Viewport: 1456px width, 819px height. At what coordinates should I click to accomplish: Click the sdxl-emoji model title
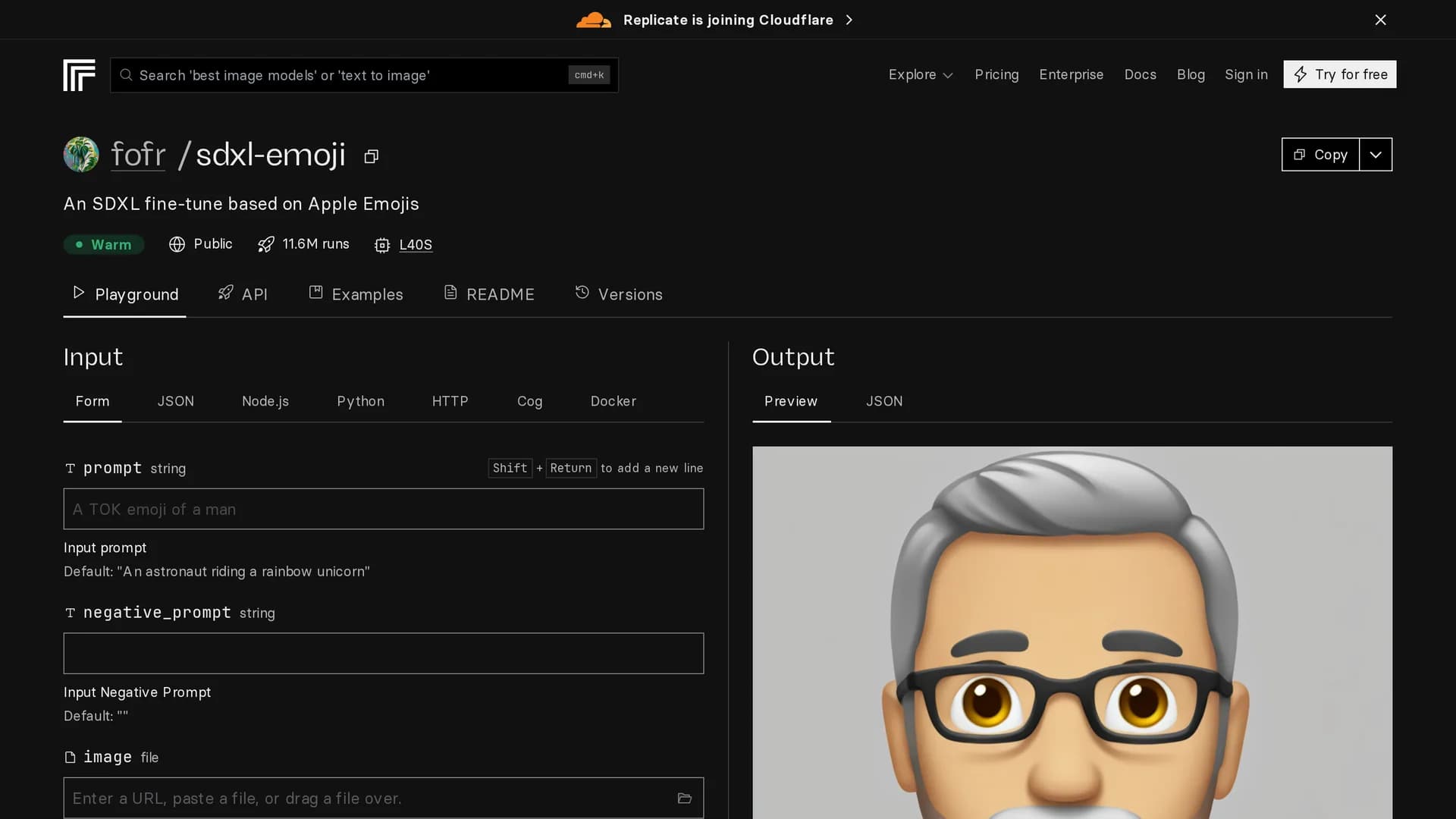click(x=271, y=154)
